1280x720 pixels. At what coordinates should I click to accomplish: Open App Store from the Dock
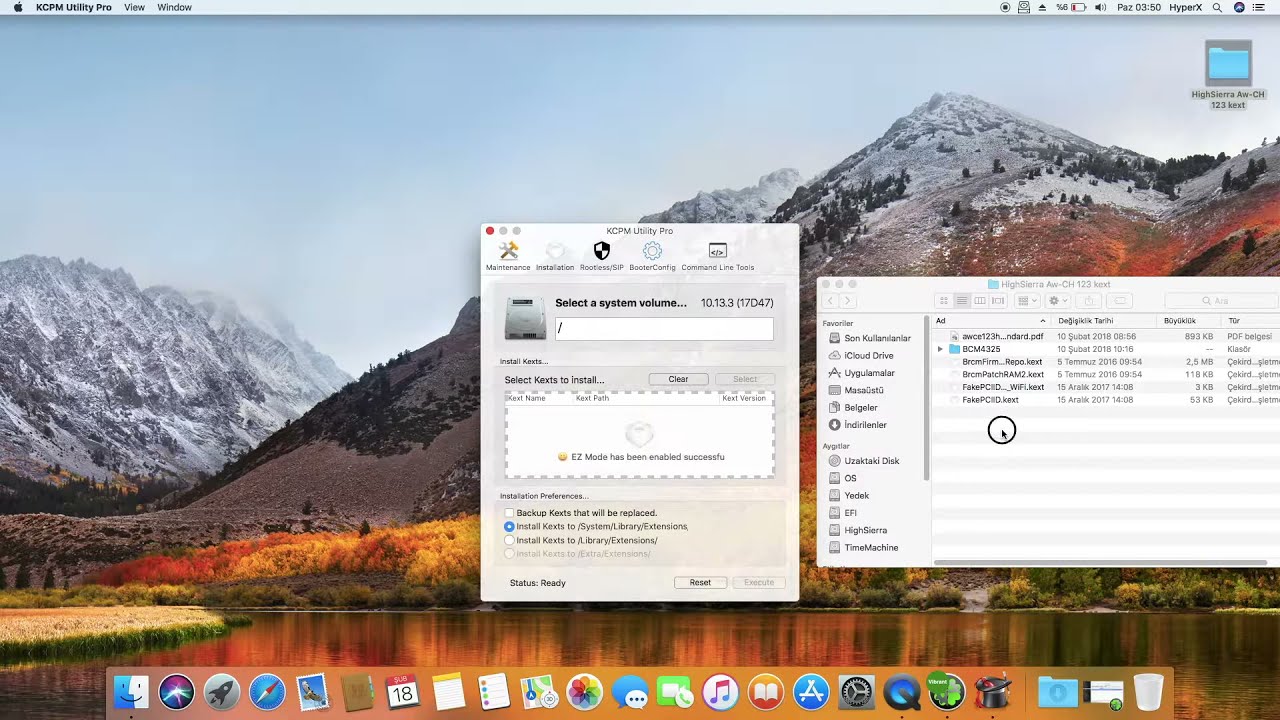click(x=811, y=692)
